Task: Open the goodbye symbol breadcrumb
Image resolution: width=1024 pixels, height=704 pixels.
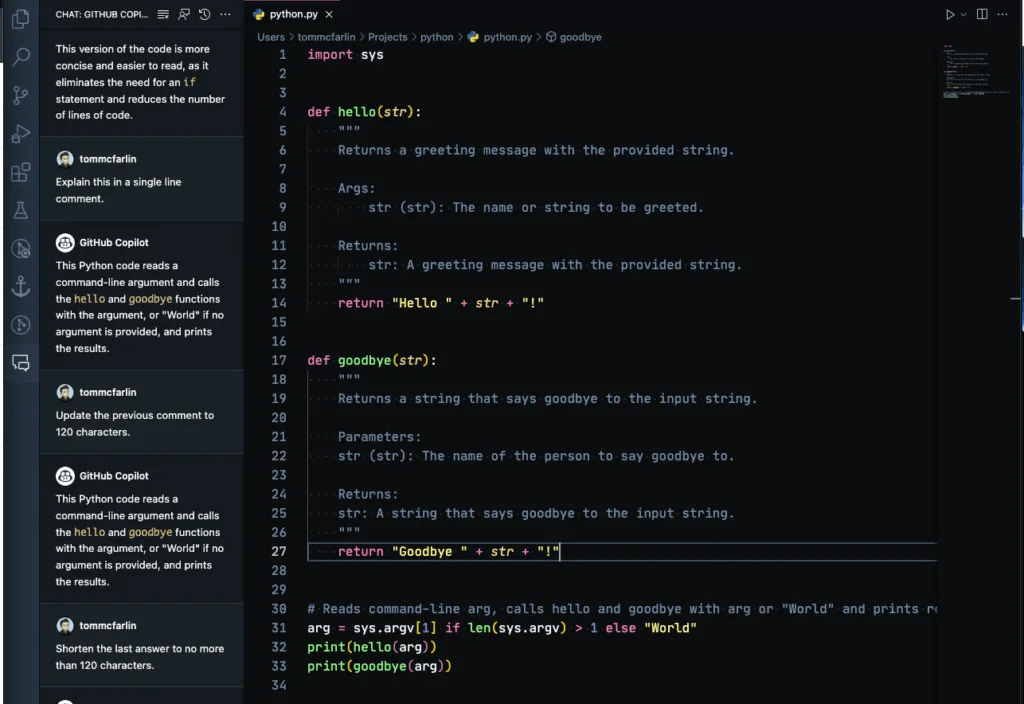Action: tap(574, 37)
